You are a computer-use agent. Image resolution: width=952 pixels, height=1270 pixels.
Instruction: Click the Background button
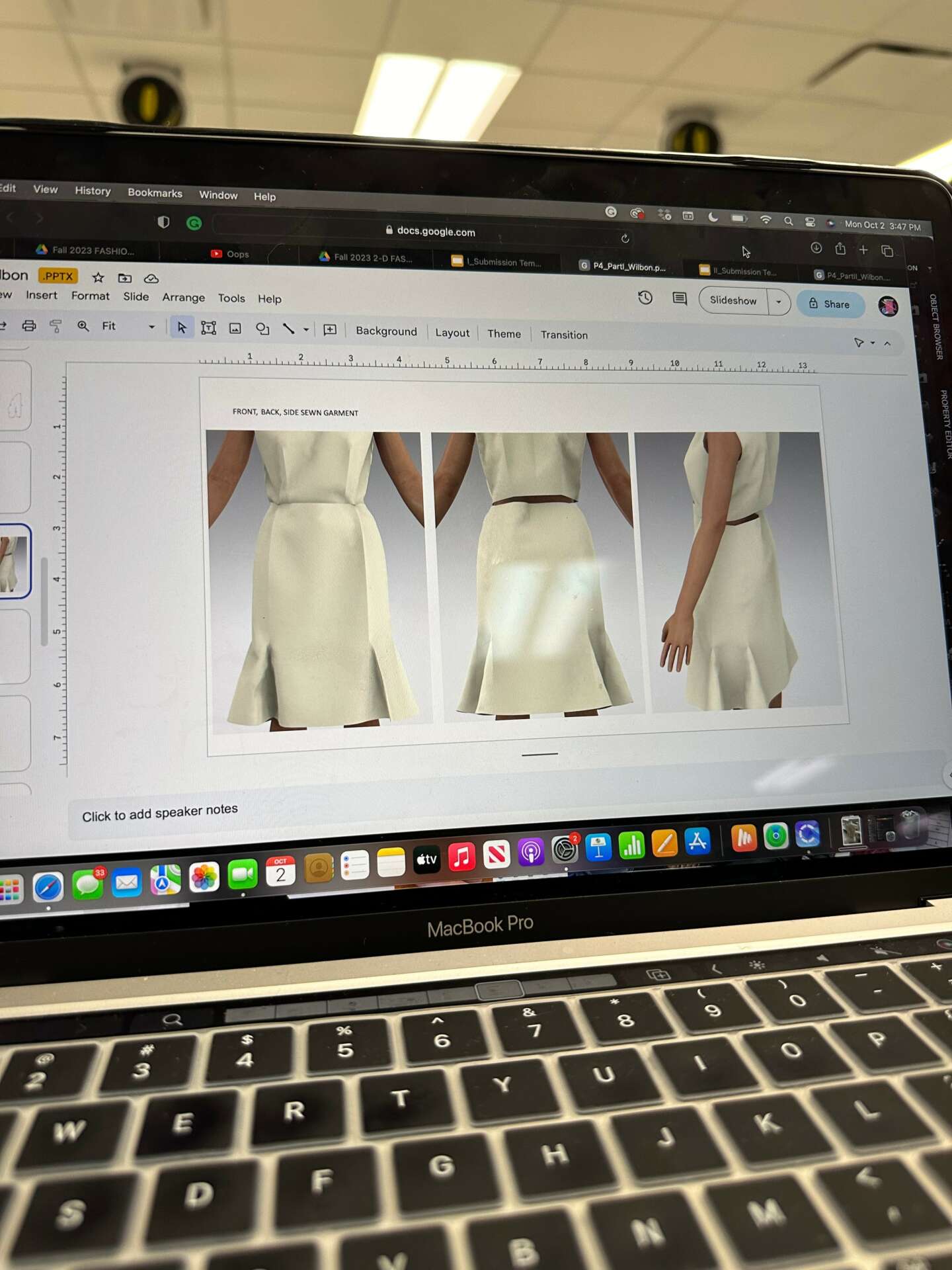(386, 331)
